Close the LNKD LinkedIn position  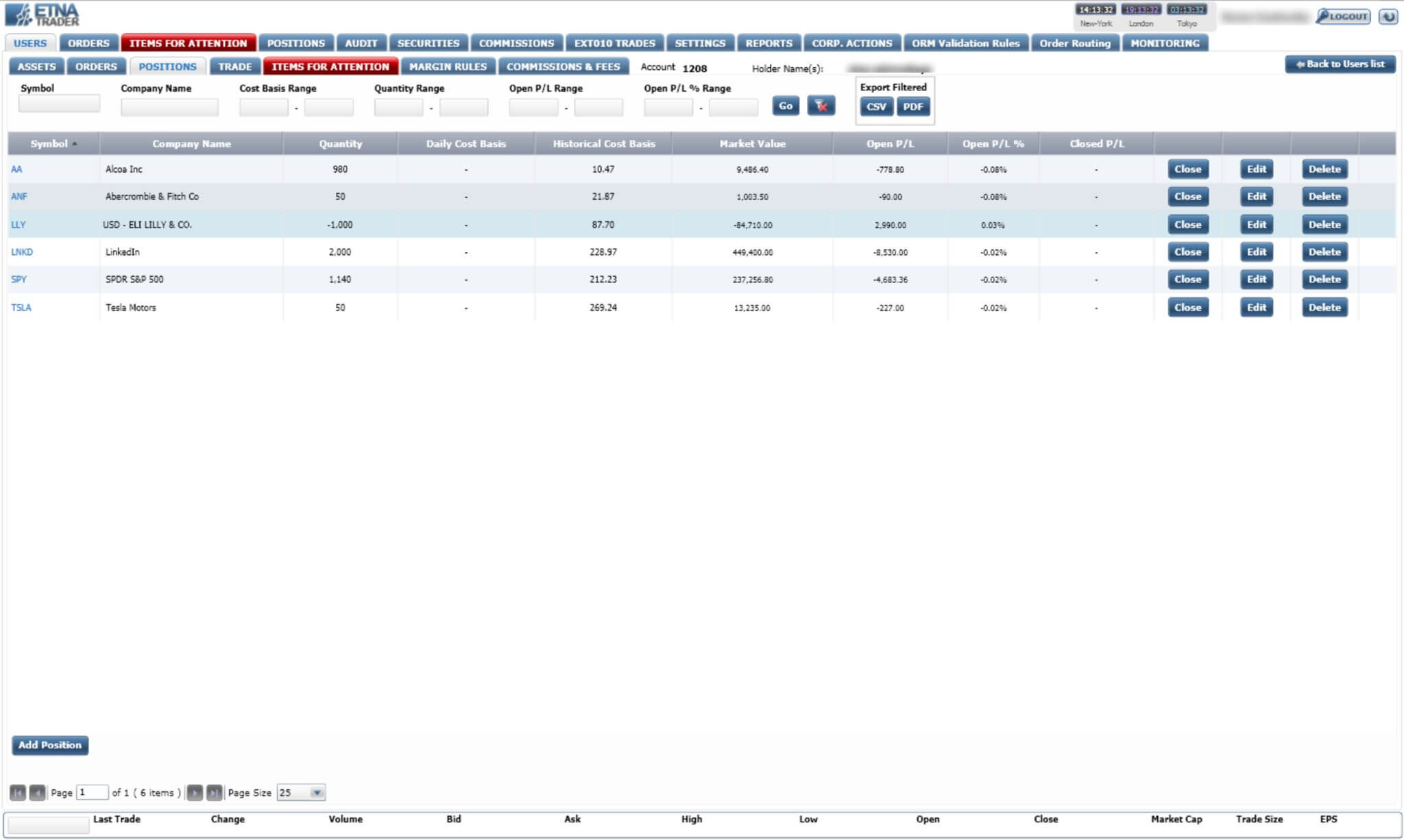pos(1187,252)
